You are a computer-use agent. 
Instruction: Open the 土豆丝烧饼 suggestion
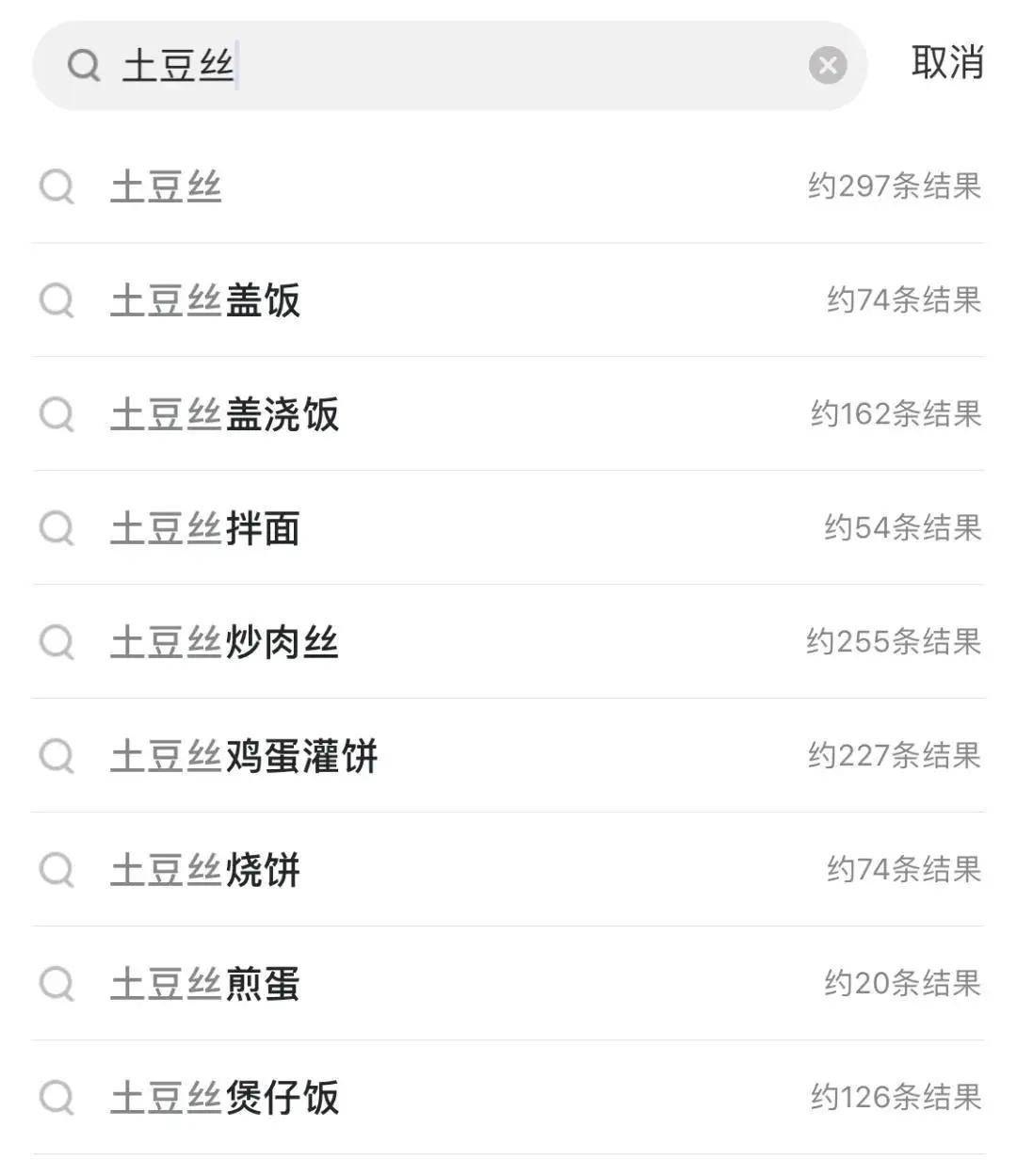click(x=508, y=870)
